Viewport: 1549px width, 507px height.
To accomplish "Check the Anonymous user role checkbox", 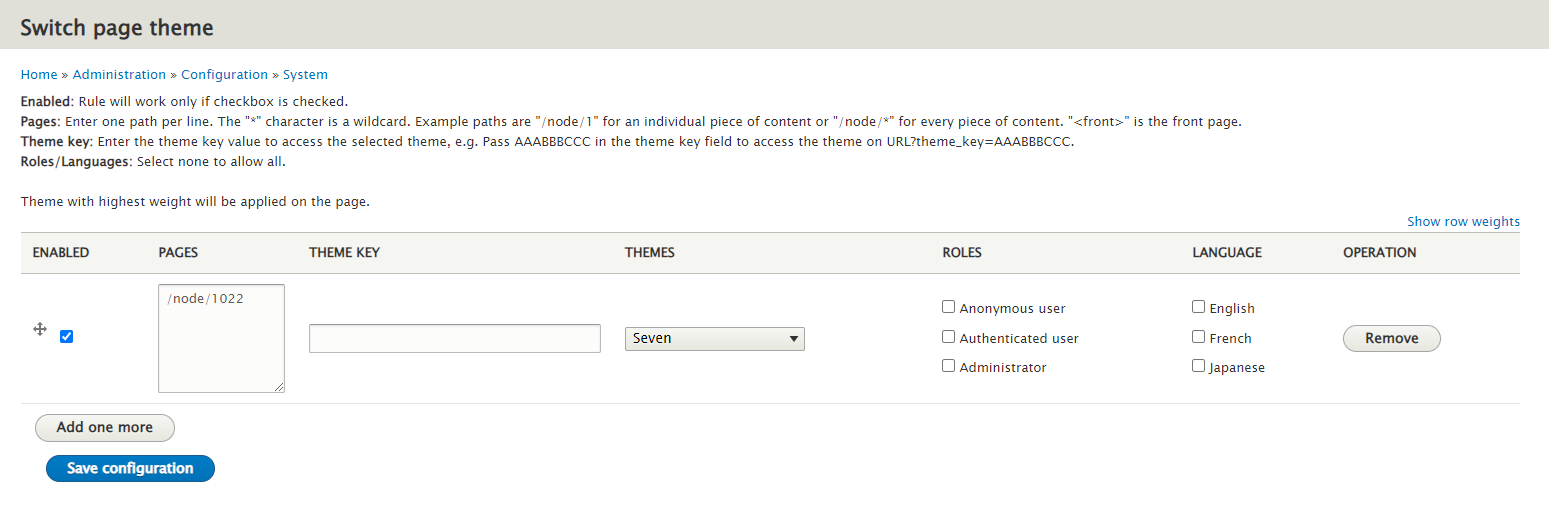I will pyautogui.click(x=948, y=307).
